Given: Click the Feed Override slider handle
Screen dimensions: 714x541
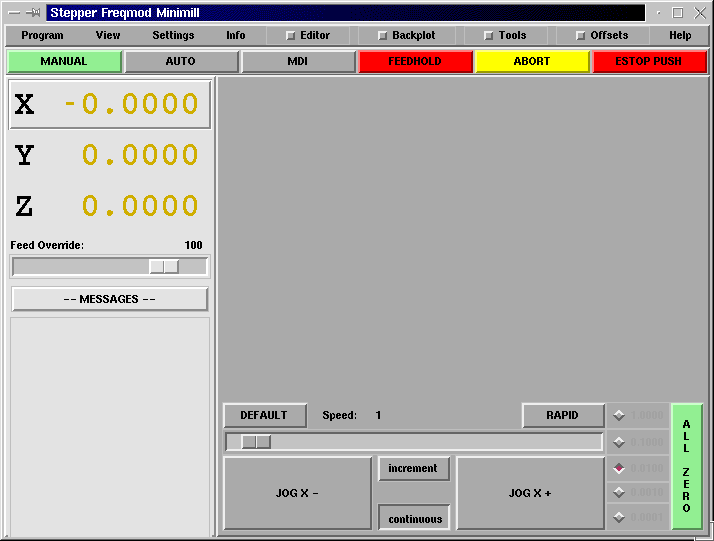Looking at the screenshot, I should [x=164, y=266].
